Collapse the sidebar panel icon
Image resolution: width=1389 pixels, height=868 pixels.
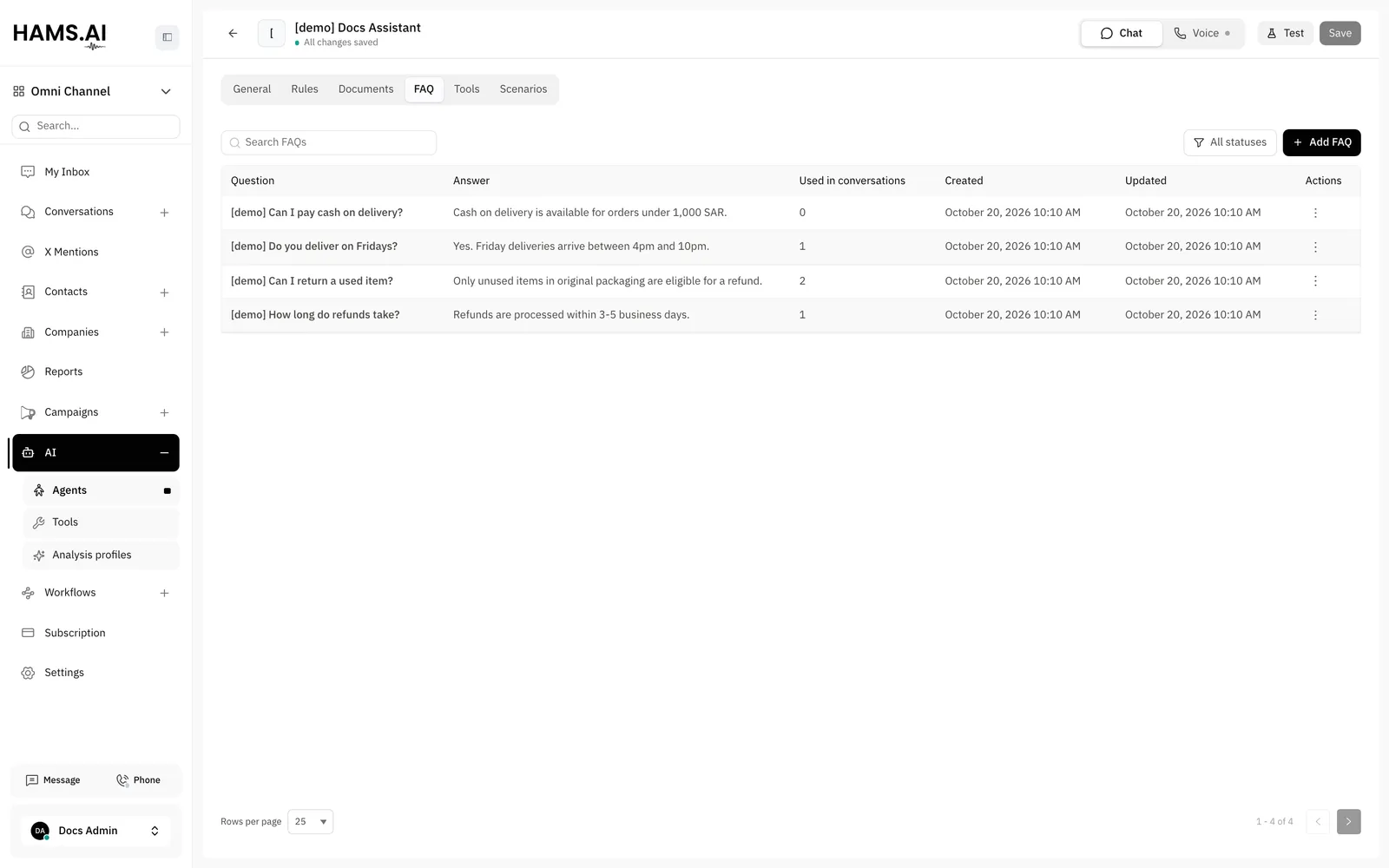167,37
